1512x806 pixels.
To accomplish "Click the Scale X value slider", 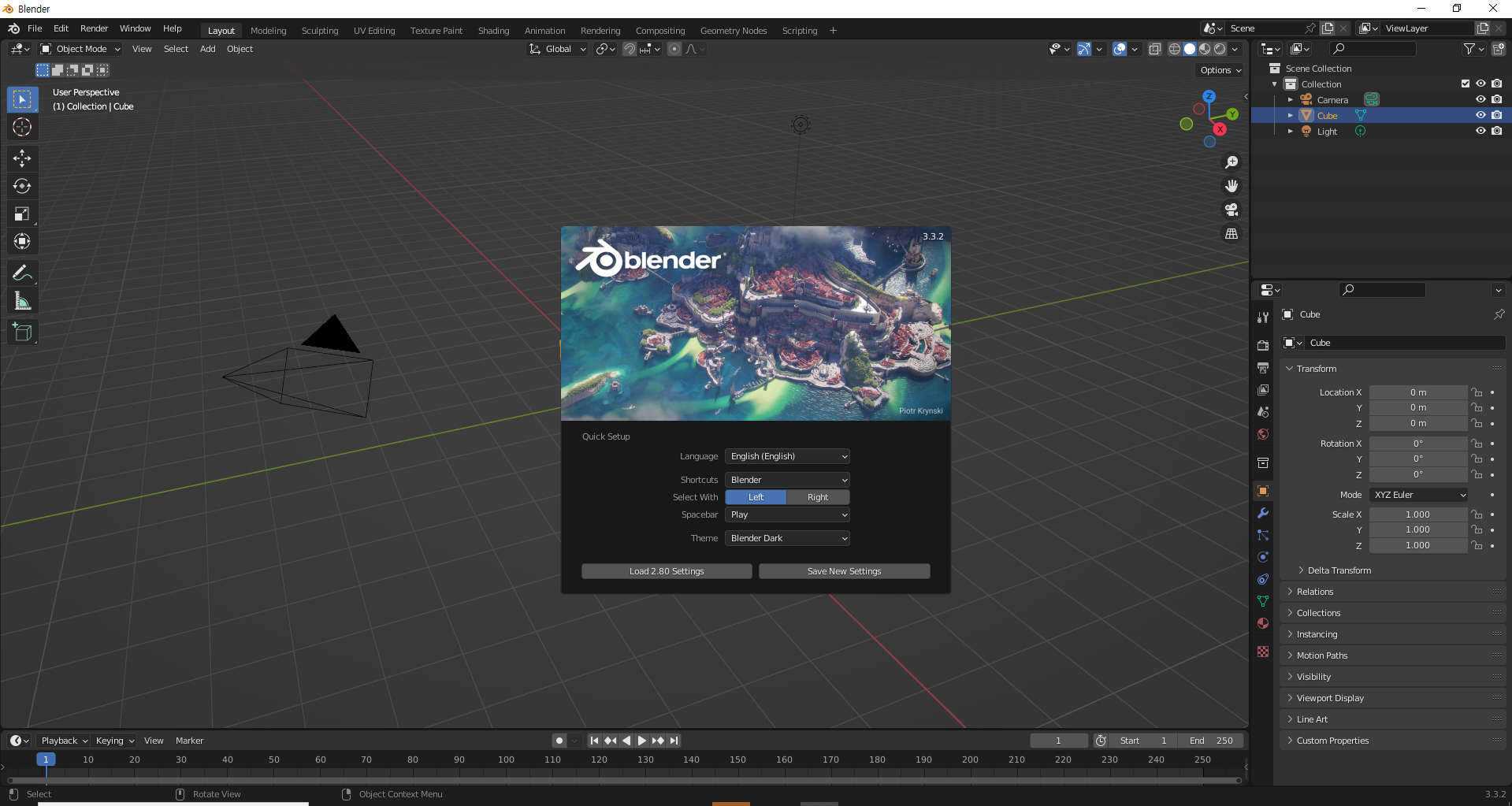I will click(1417, 514).
